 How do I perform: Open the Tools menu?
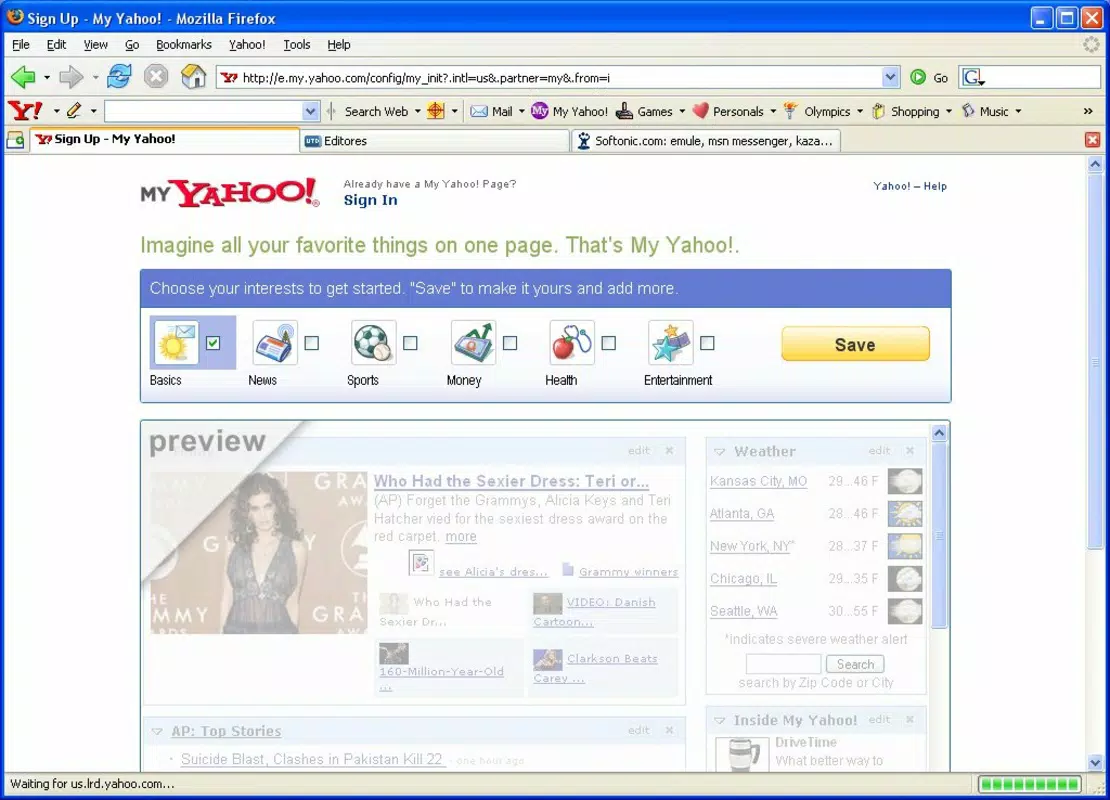(x=297, y=45)
